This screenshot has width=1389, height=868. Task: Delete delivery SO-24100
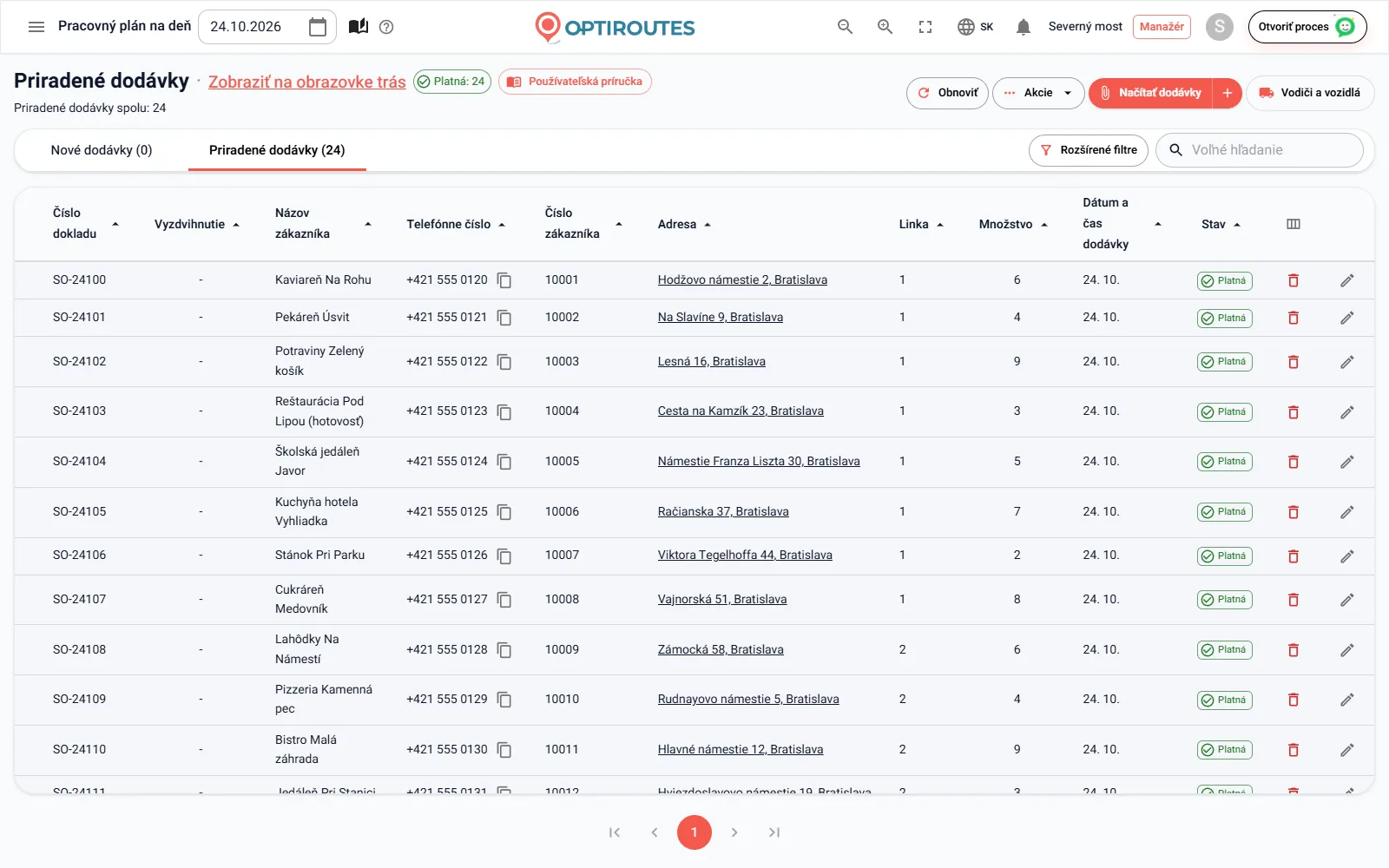click(x=1294, y=280)
